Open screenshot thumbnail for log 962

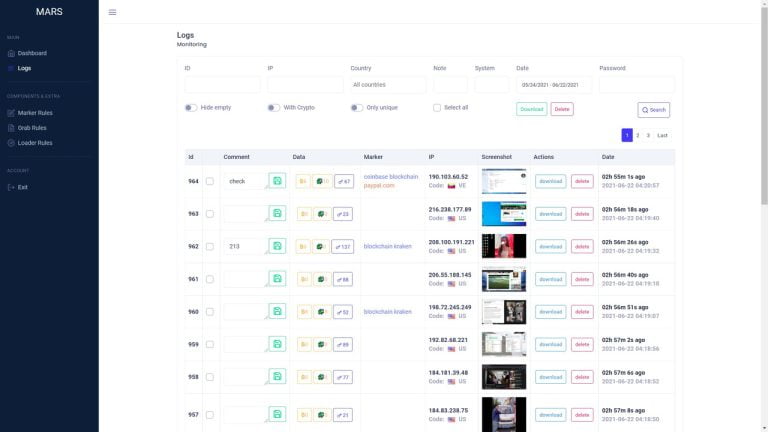coord(504,246)
